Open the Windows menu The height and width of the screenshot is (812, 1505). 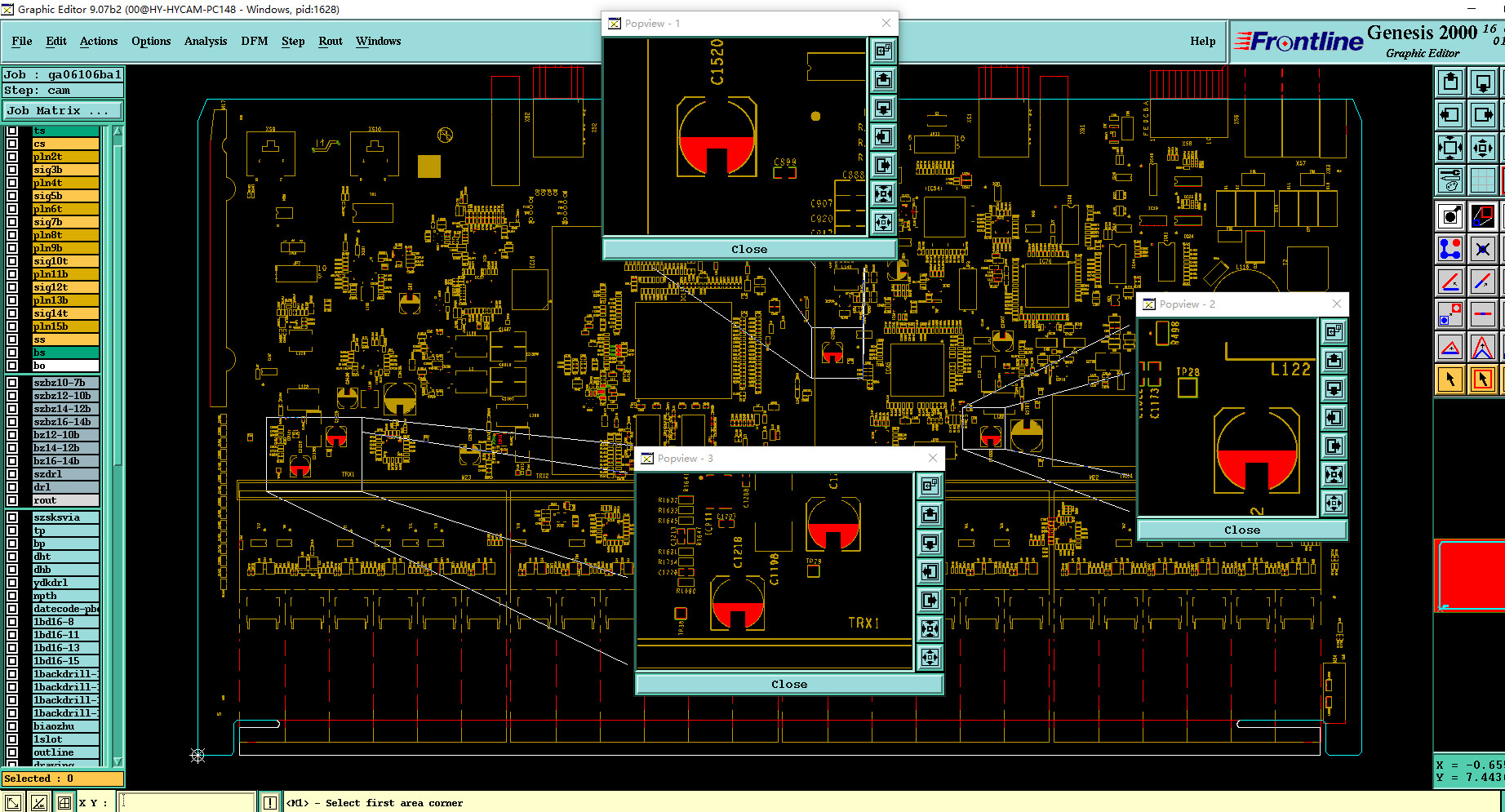pyautogui.click(x=378, y=41)
